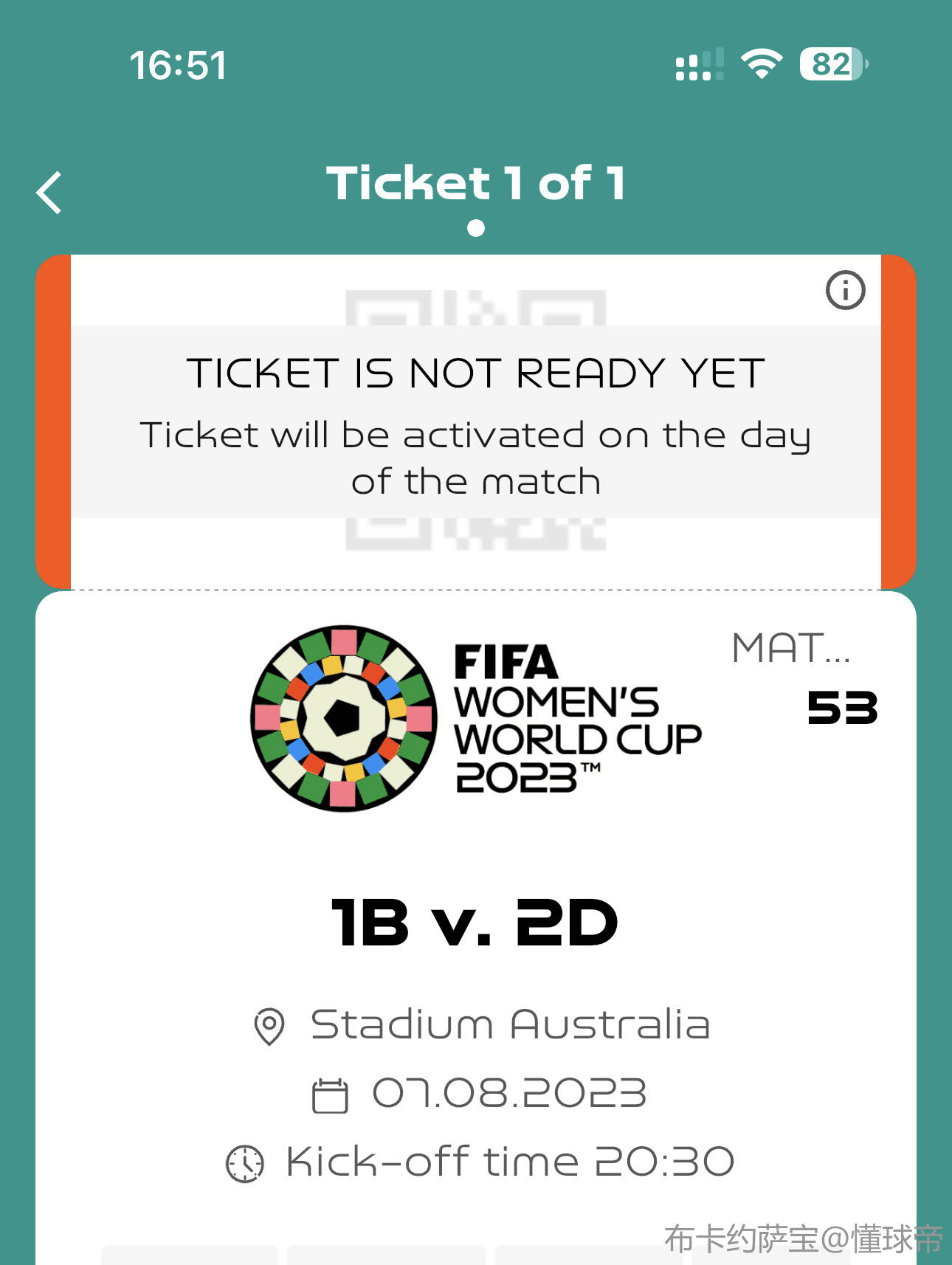Viewport: 952px width, 1265px height.
Task: Tap the Ticket Is Not Ready Yet banner
Action: pos(476,421)
